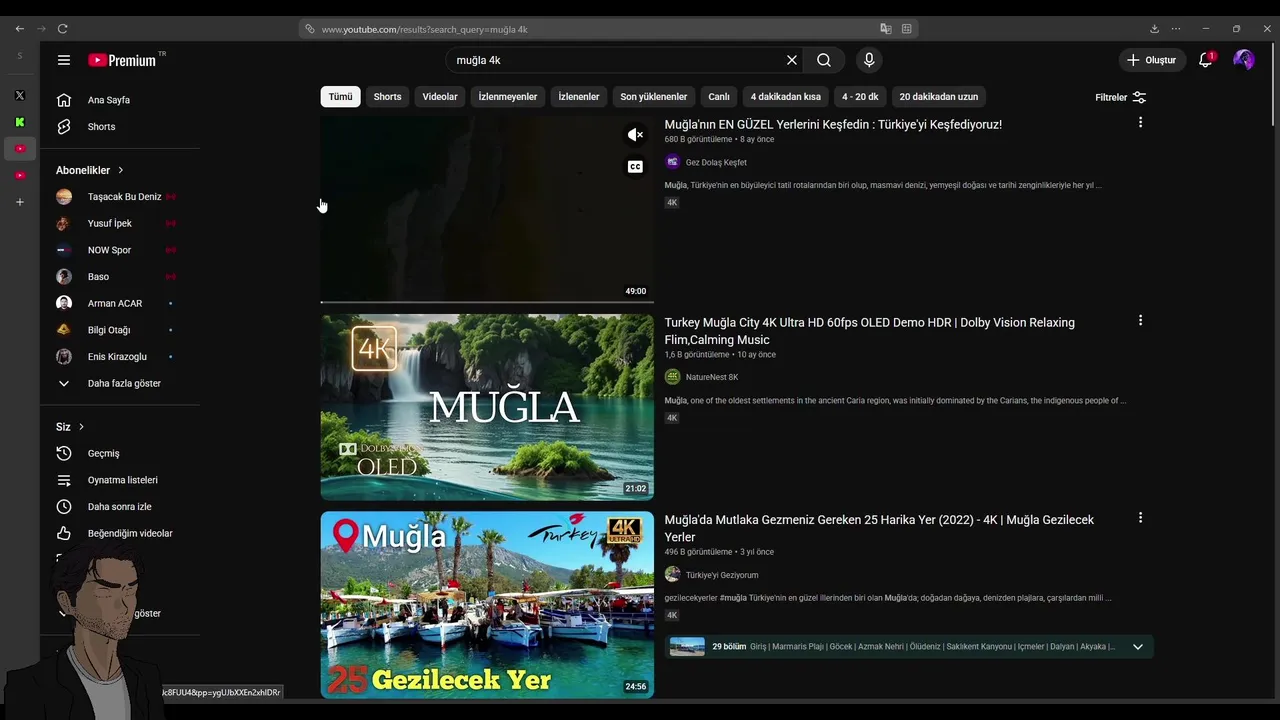
Task: Clear the search box with X
Action: (x=792, y=60)
